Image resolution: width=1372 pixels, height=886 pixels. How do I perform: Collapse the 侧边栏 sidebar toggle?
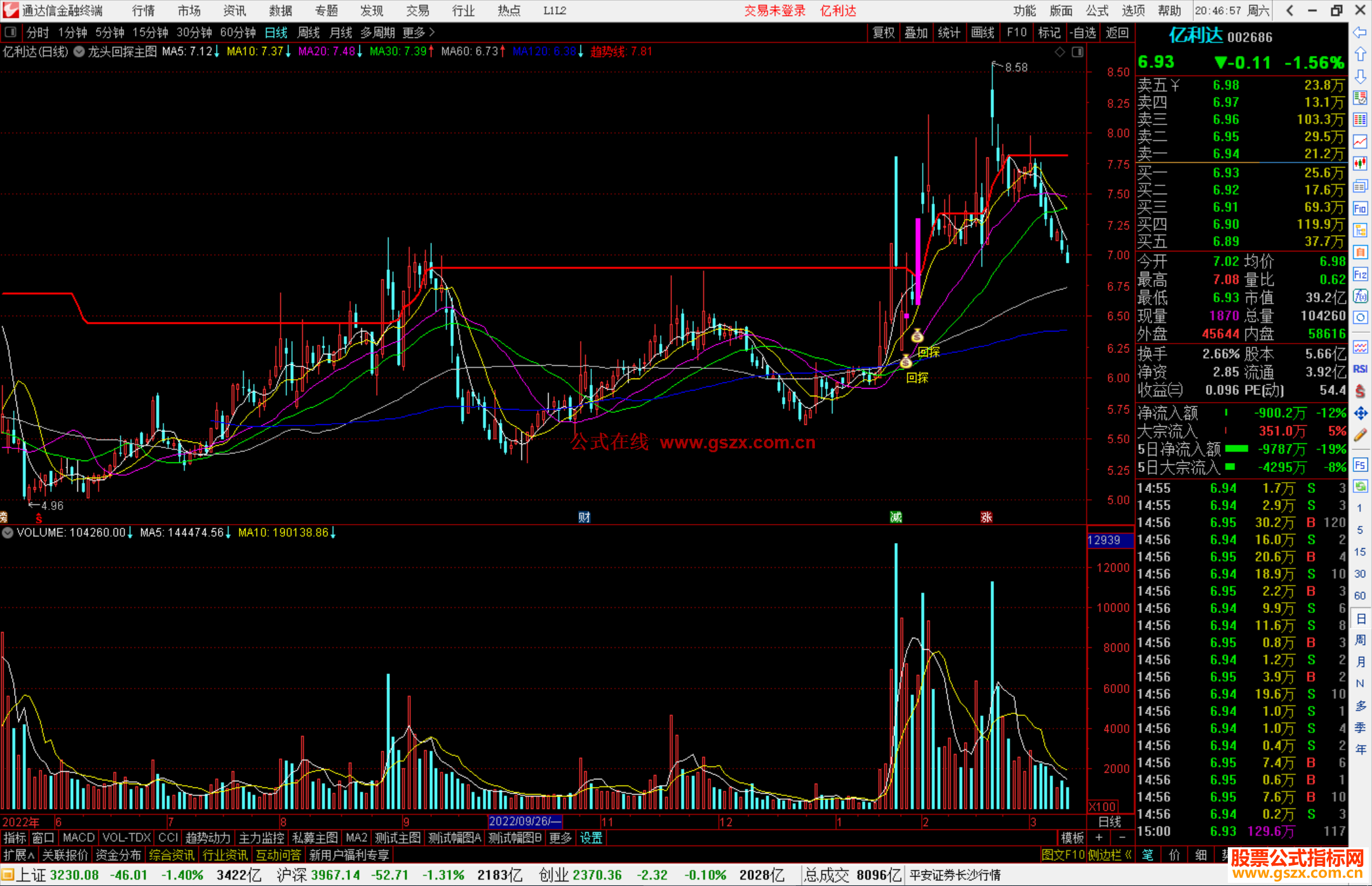1110,855
